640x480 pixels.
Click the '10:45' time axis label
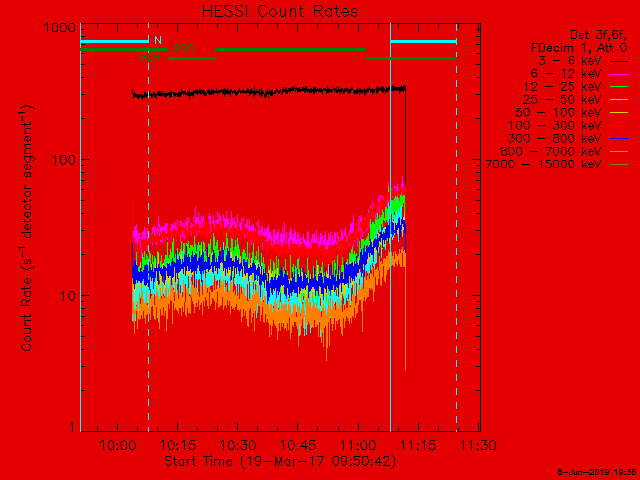click(298, 445)
